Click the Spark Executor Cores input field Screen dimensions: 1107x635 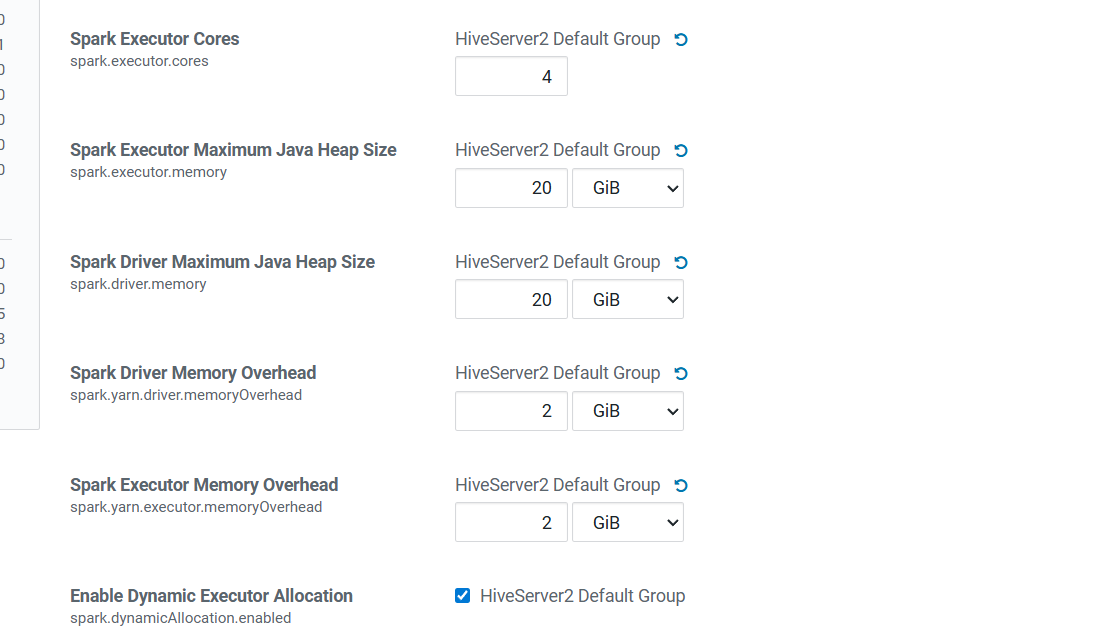[511, 77]
